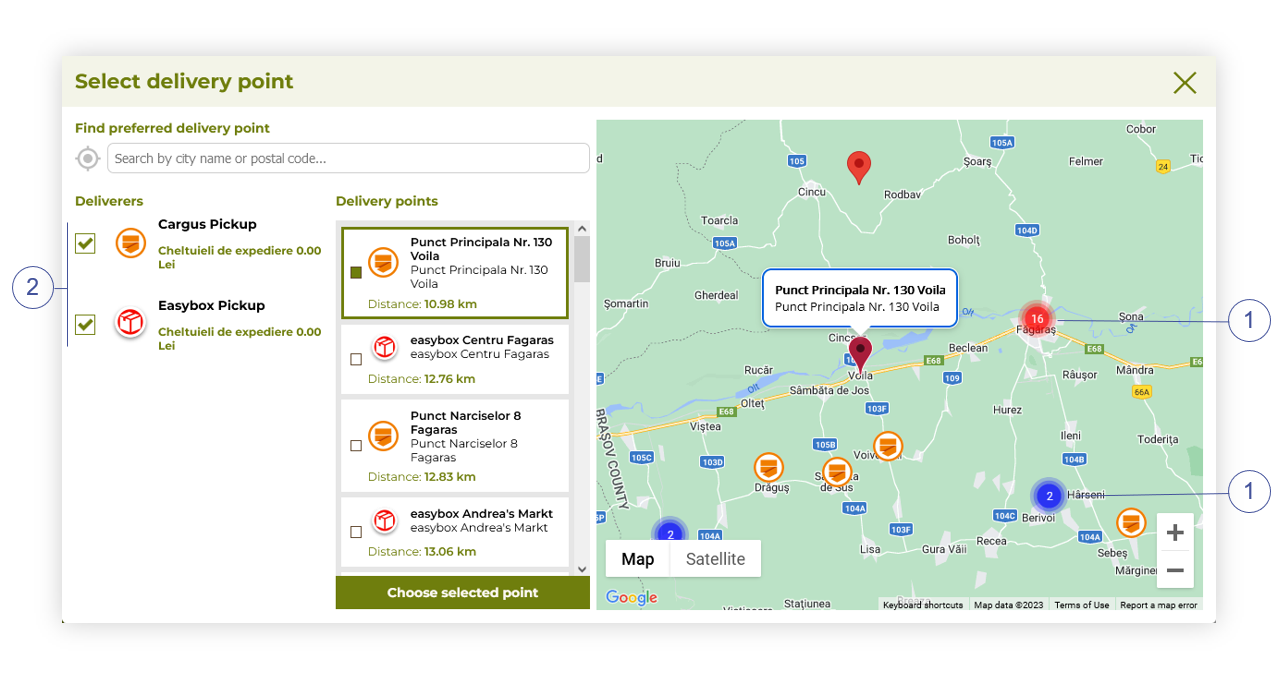The width and height of the screenshot is (1283, 673).
Task: Click the easybox icon of Centru Fagaras
Action: [384, 347]
